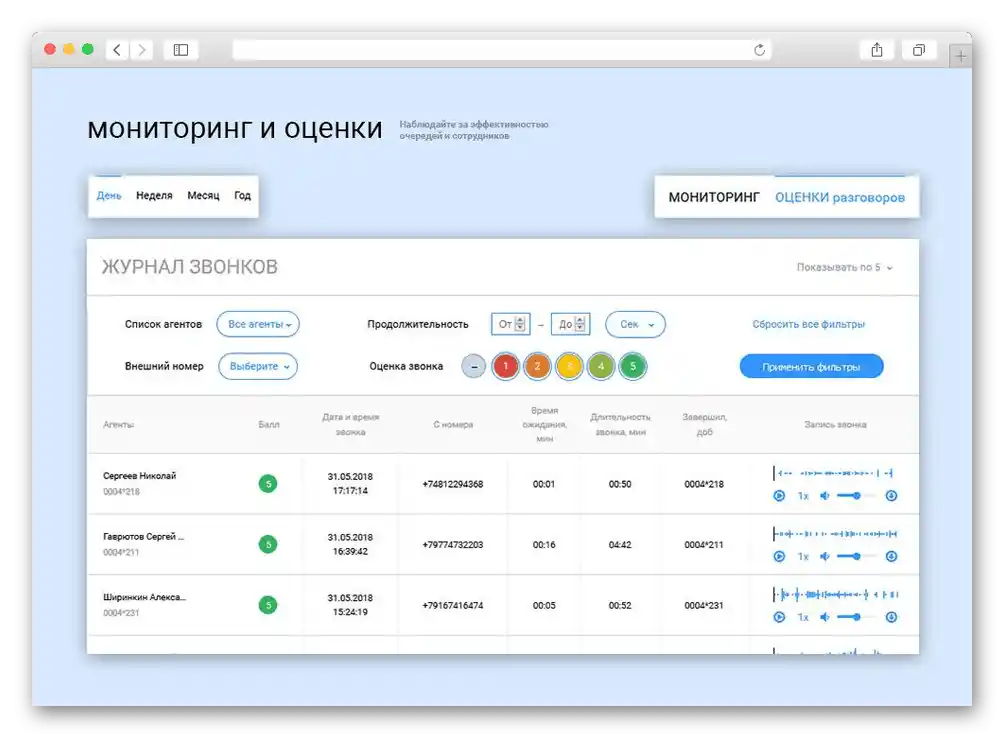
Task: Click the Сбросить все фильтры link
Action: pos(810,324)
